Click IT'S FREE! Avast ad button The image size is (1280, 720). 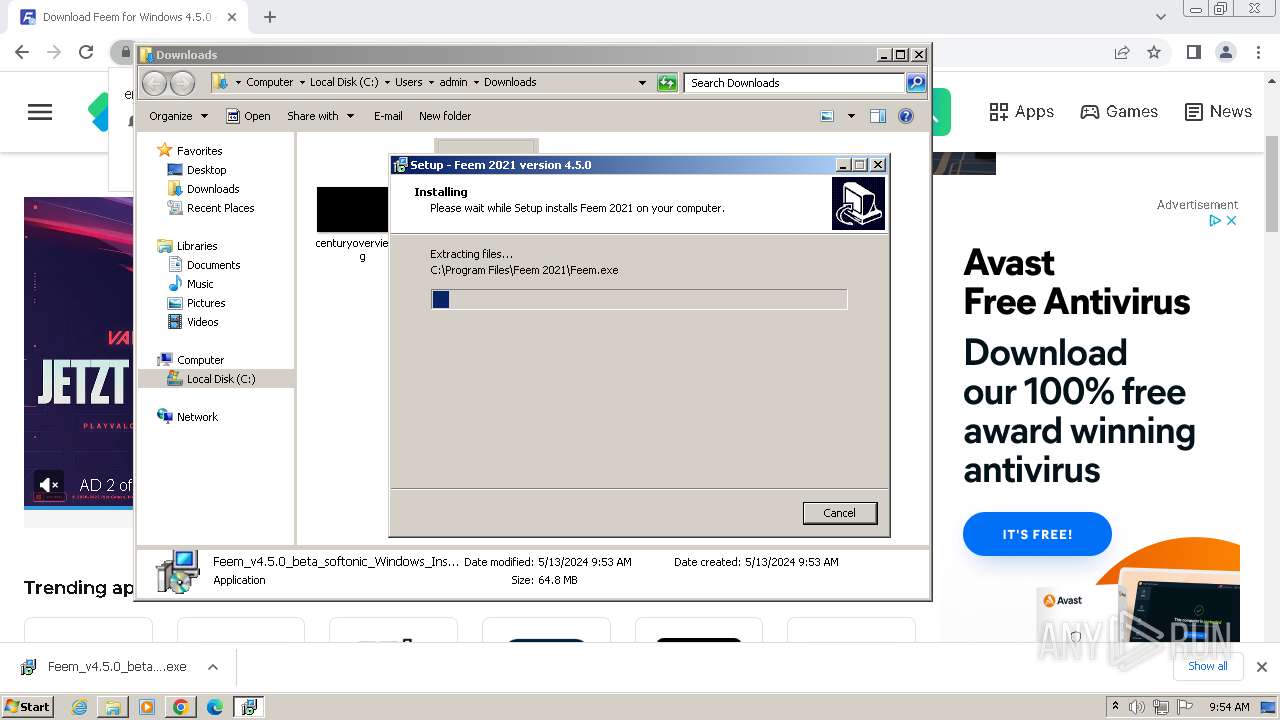1037,534
